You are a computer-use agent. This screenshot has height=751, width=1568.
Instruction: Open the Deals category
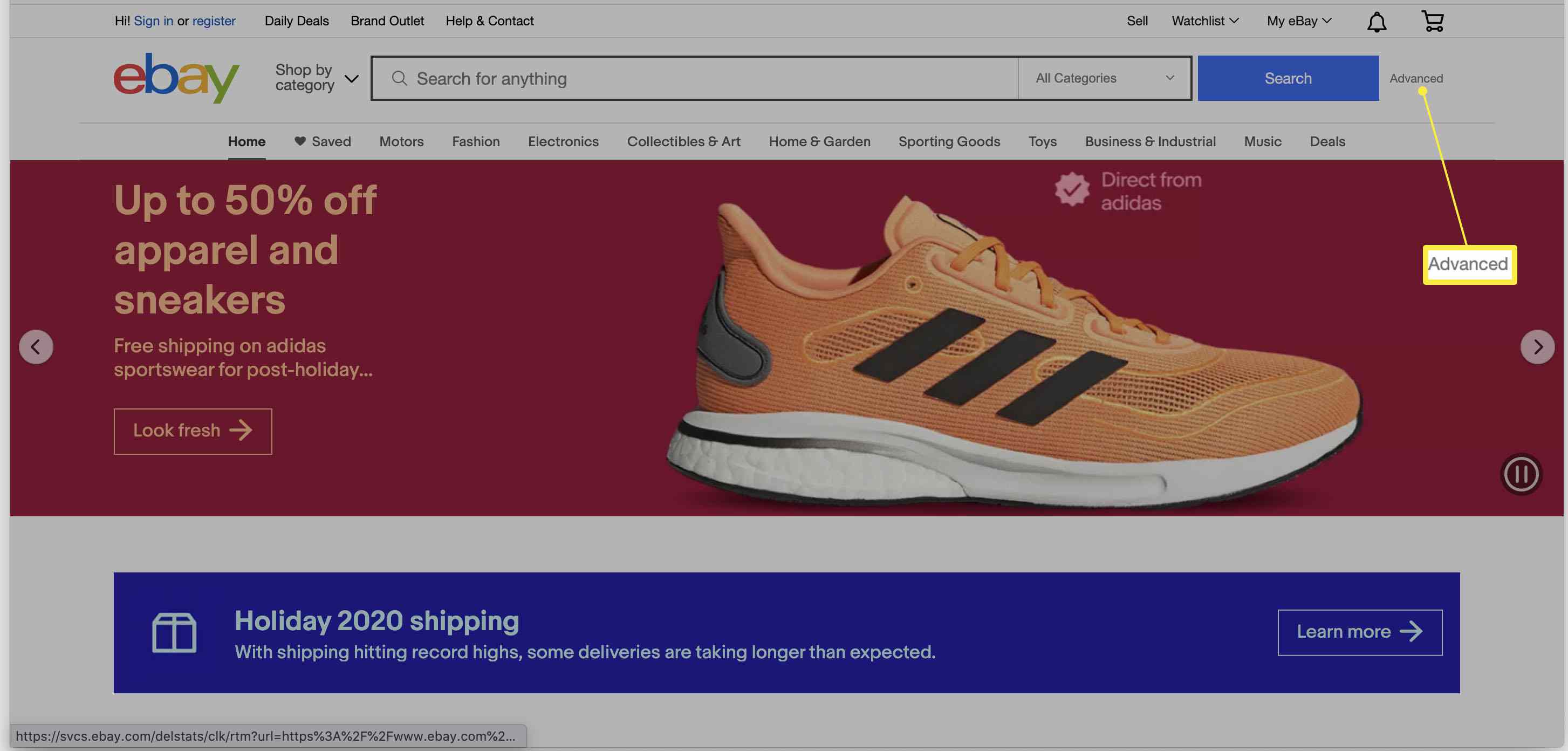pyautogui.click(x=1327, y=141)
